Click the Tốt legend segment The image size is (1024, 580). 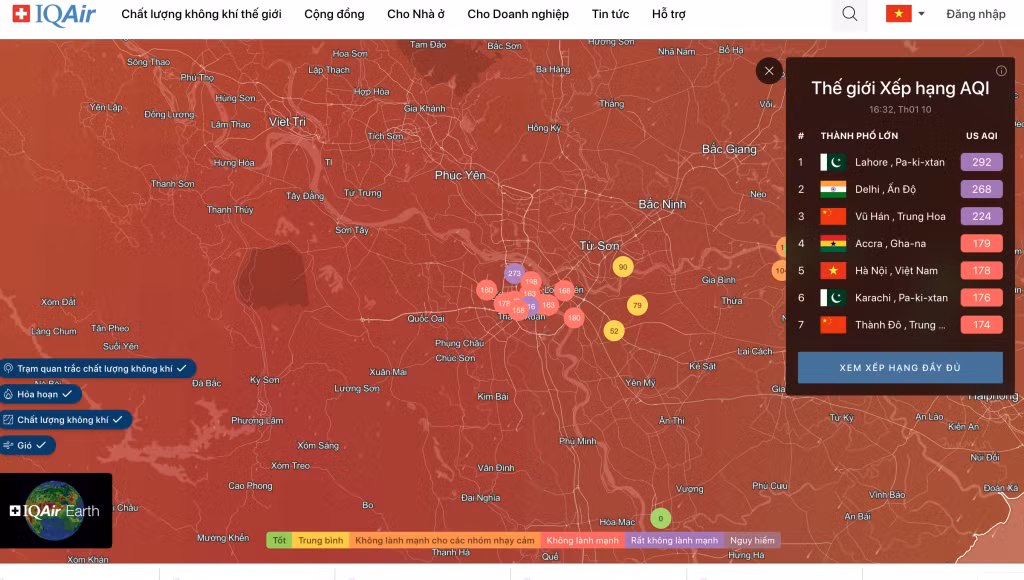click(x=280, y=540)
